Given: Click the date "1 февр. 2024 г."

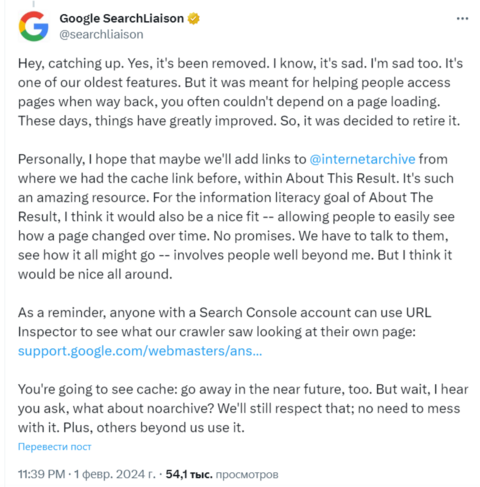Looking at the screenshot, I should pyautogui.click(x=115, y=474).
